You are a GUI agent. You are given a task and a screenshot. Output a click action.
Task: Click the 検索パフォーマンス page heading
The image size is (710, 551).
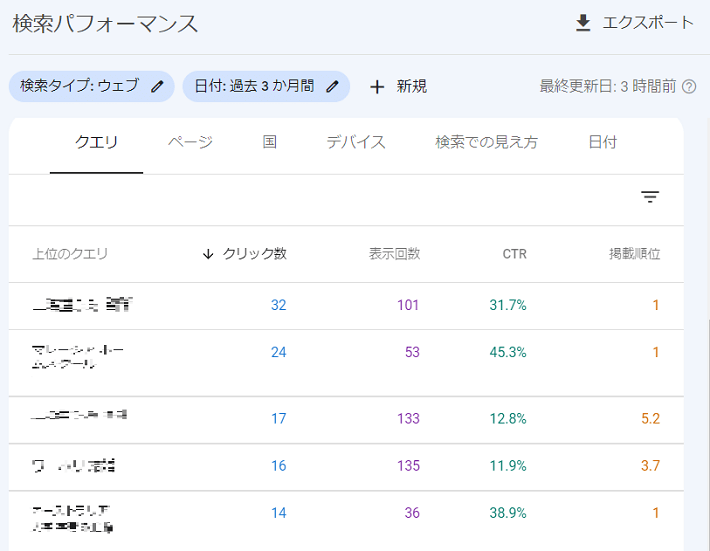(x=105, y=24)
